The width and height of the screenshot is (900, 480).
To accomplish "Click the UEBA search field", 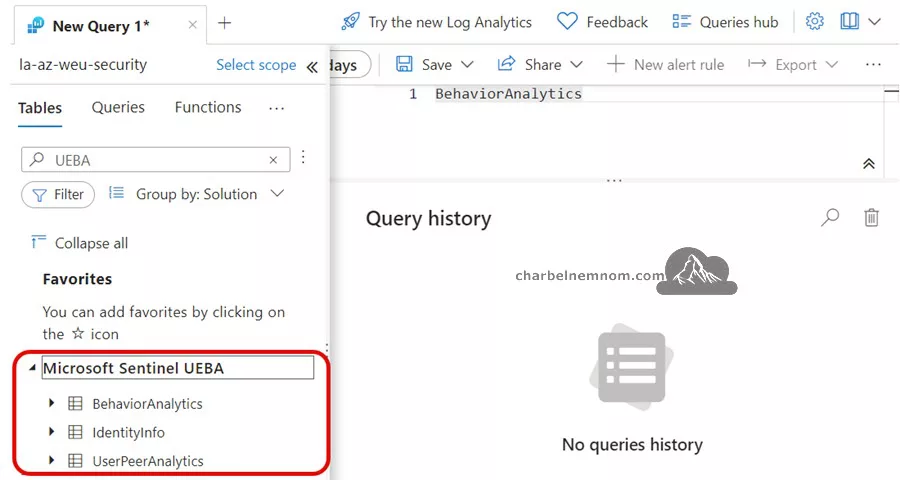I will [156, 160].
